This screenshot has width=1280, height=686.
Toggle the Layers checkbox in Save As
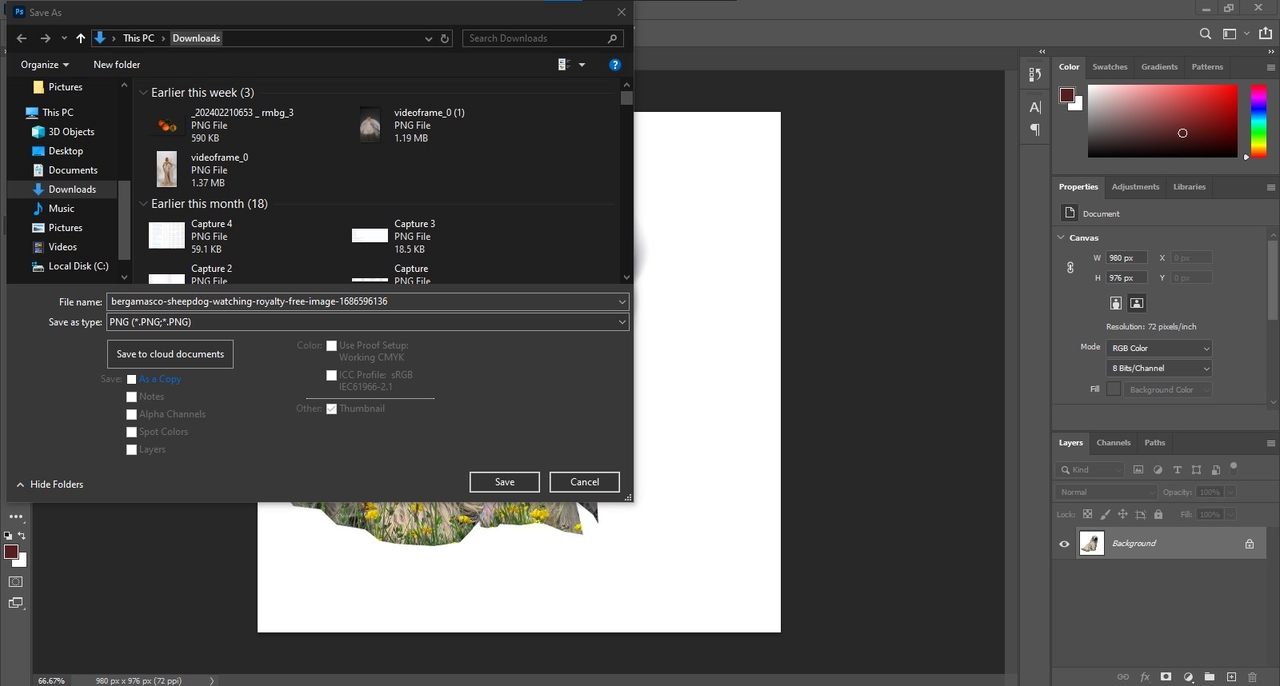(x=131, y=450)
